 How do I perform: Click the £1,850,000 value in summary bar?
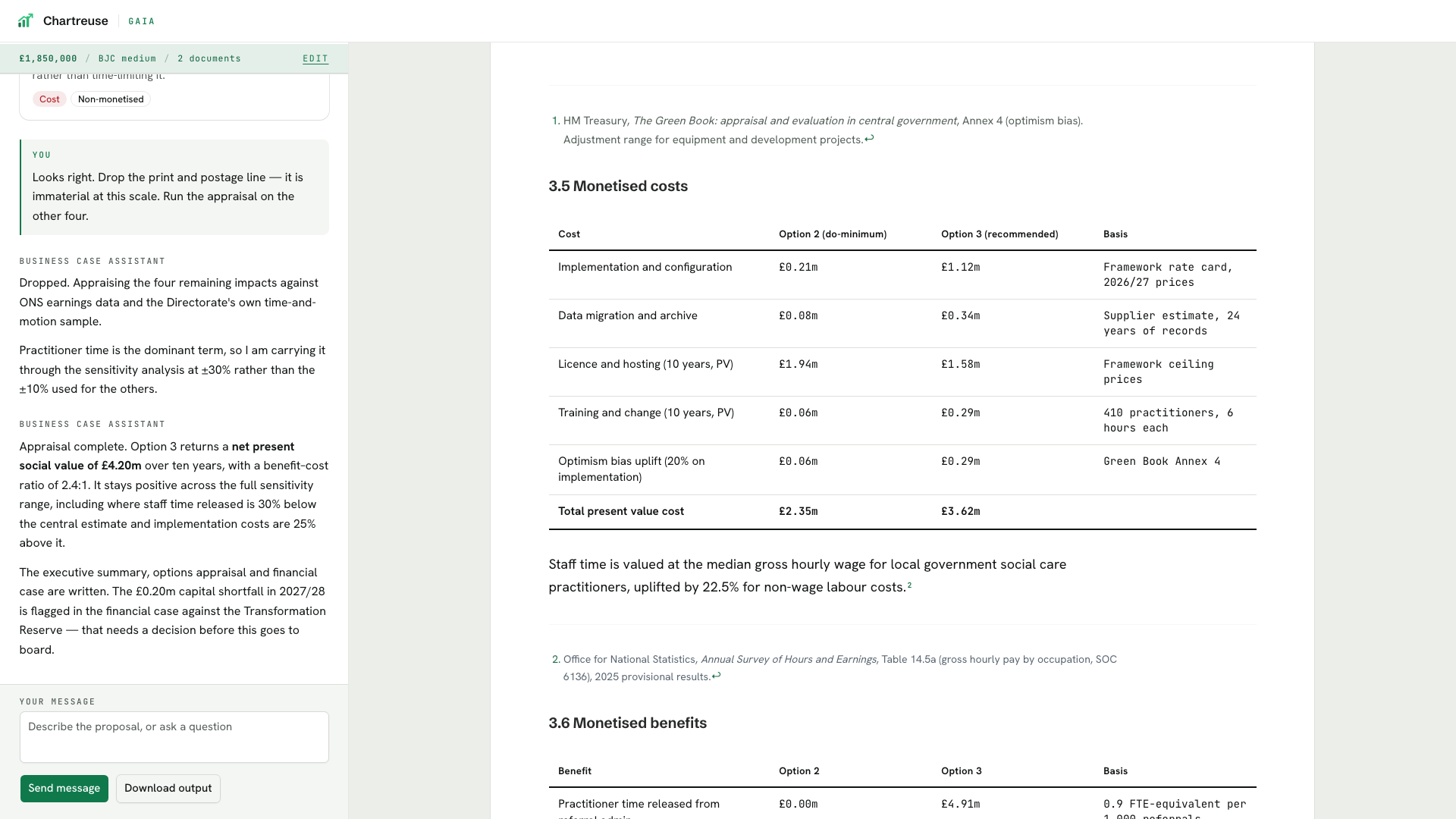coord(49,58)
